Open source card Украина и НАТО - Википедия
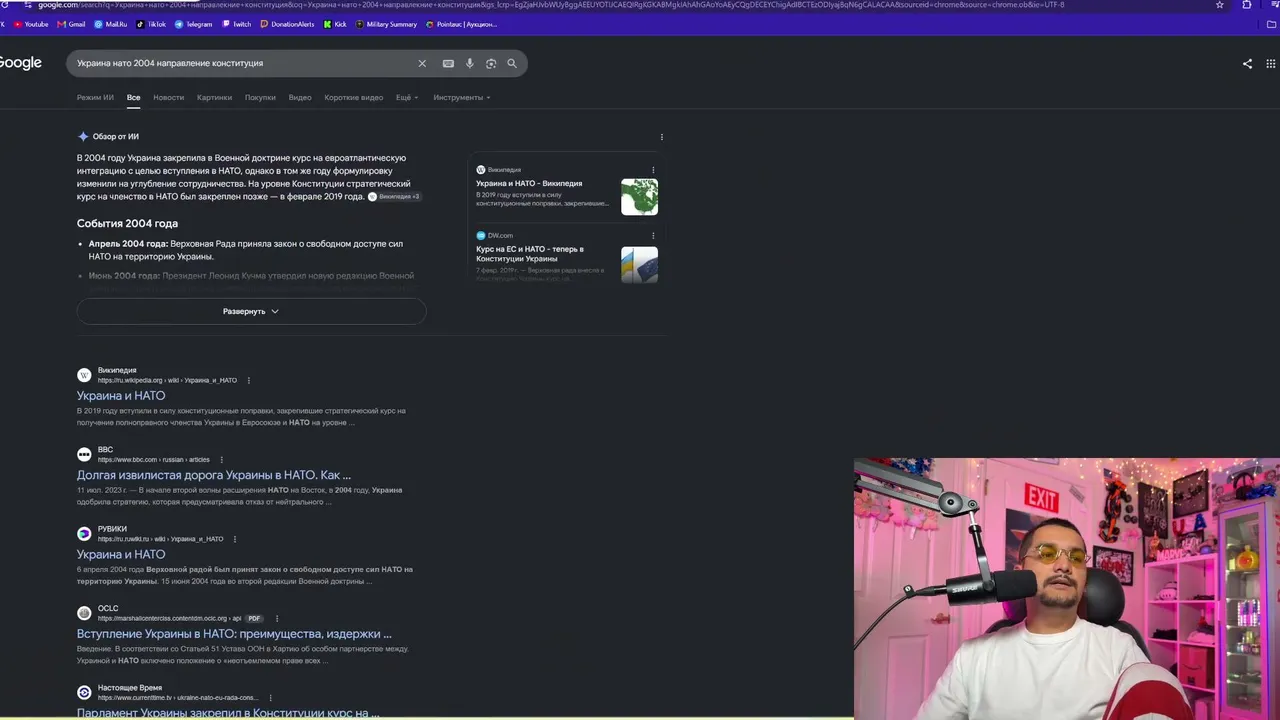This screenshot has height=720, width=1280. click(x=529, y=184)
